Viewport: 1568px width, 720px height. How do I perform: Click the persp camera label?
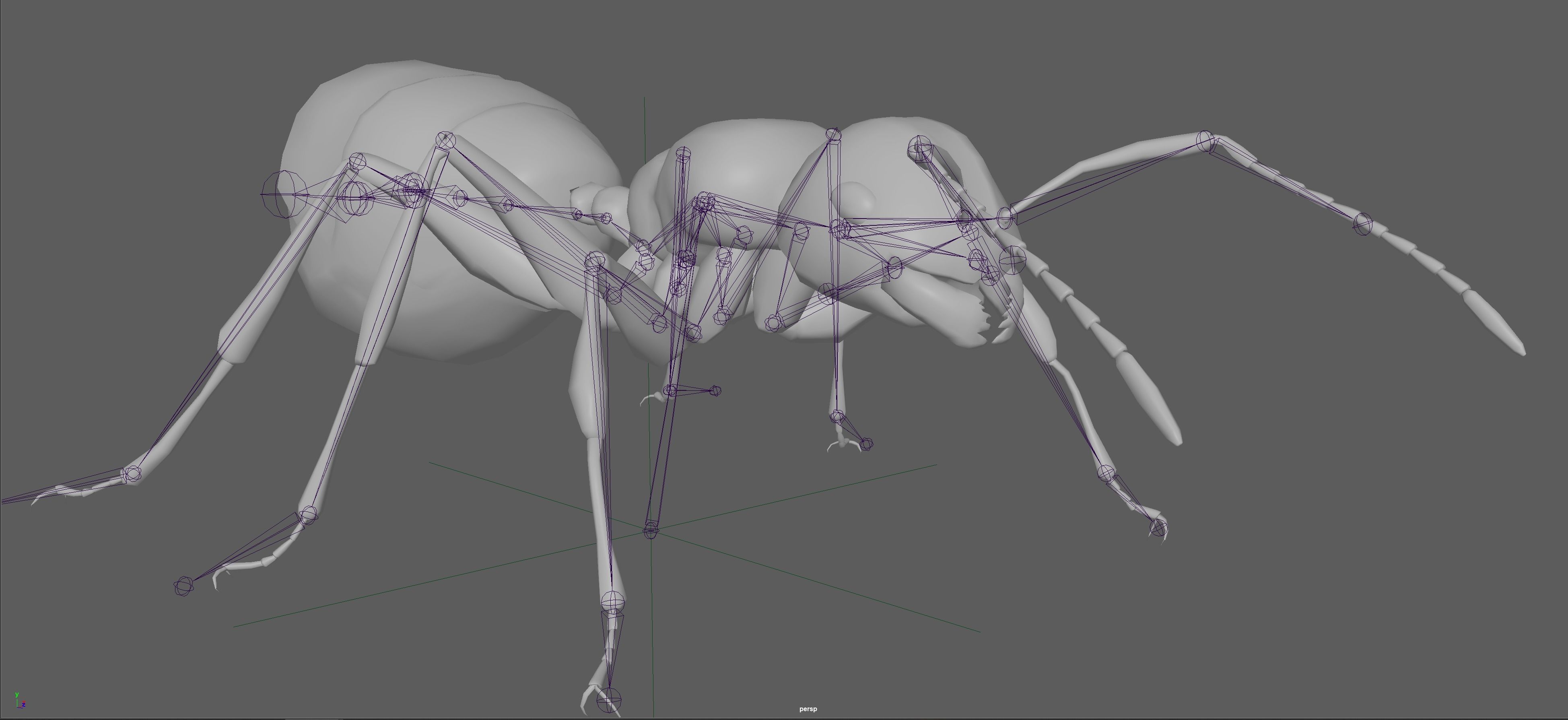click(x=808, y=709)
